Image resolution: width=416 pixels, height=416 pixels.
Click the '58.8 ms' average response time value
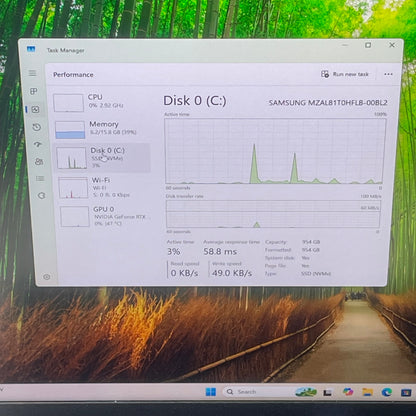(220, 251)
